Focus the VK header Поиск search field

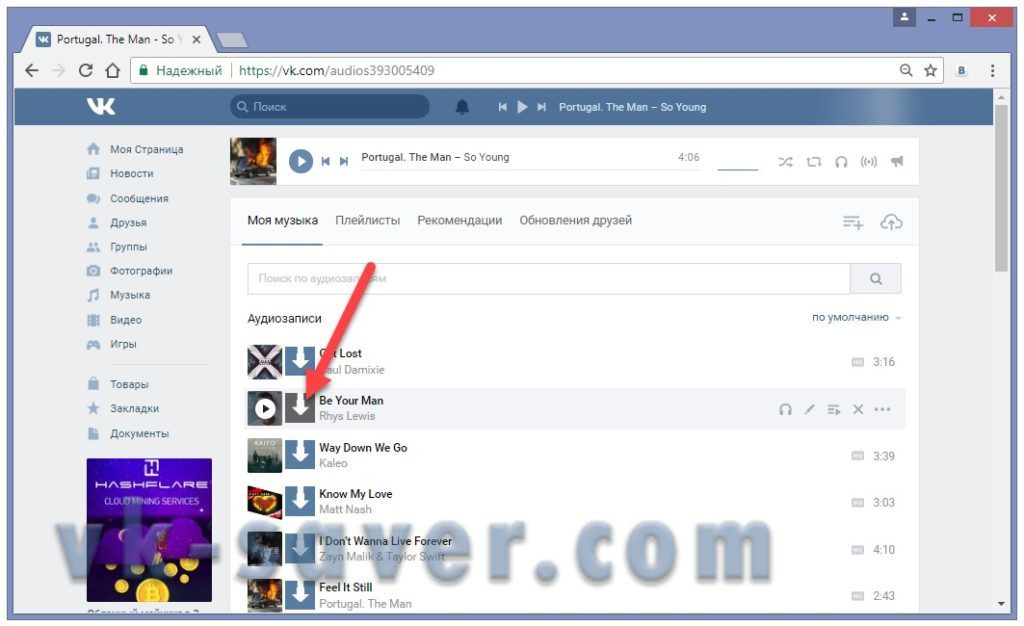point(330,106)
